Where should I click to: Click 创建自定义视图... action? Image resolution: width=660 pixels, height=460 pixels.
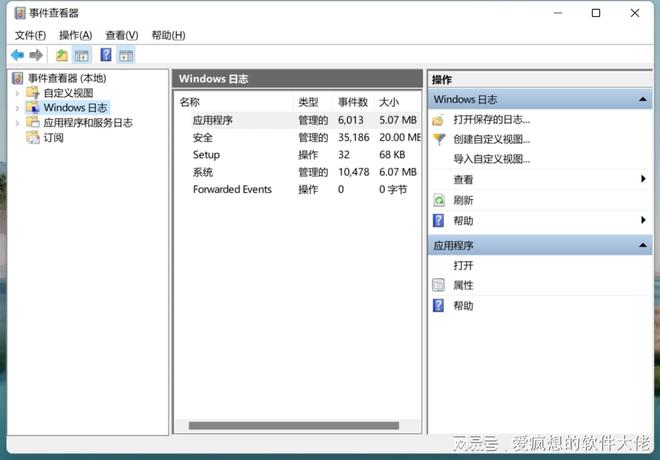pyautogui.click(x=491, y=139)
